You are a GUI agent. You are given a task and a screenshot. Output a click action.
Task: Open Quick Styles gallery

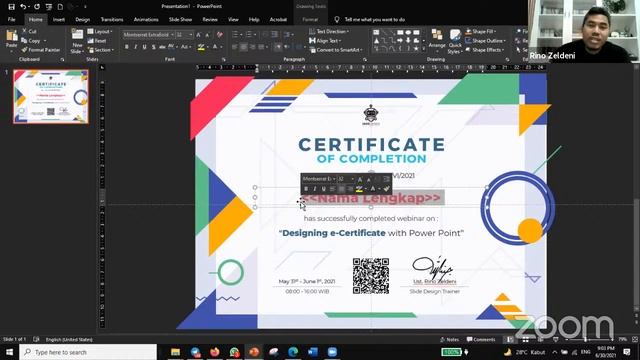455,42
